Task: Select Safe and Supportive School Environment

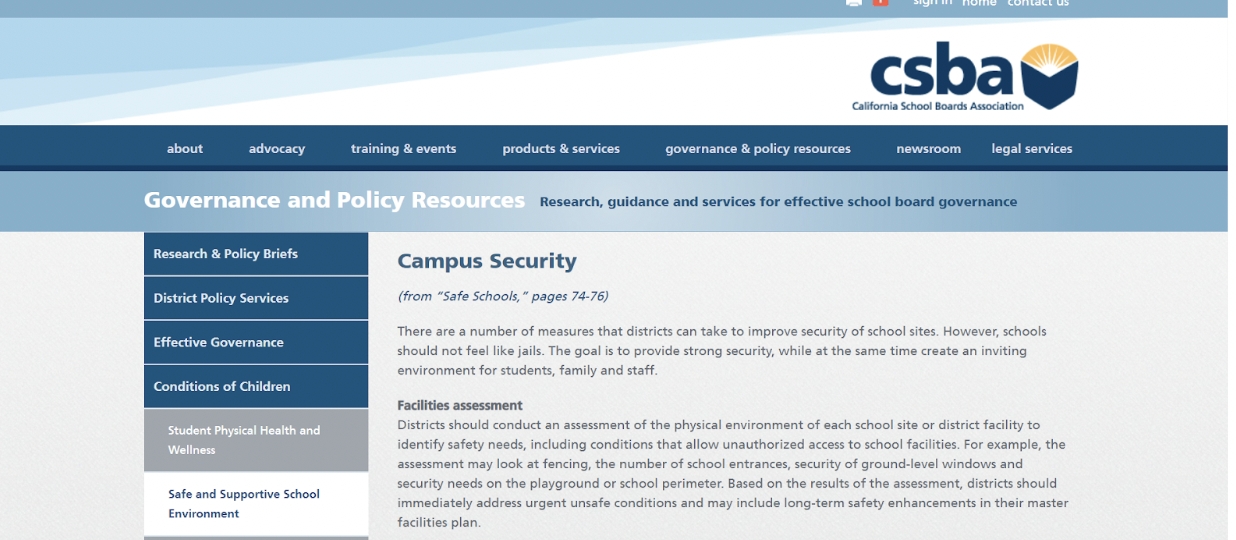Action: 244,503
